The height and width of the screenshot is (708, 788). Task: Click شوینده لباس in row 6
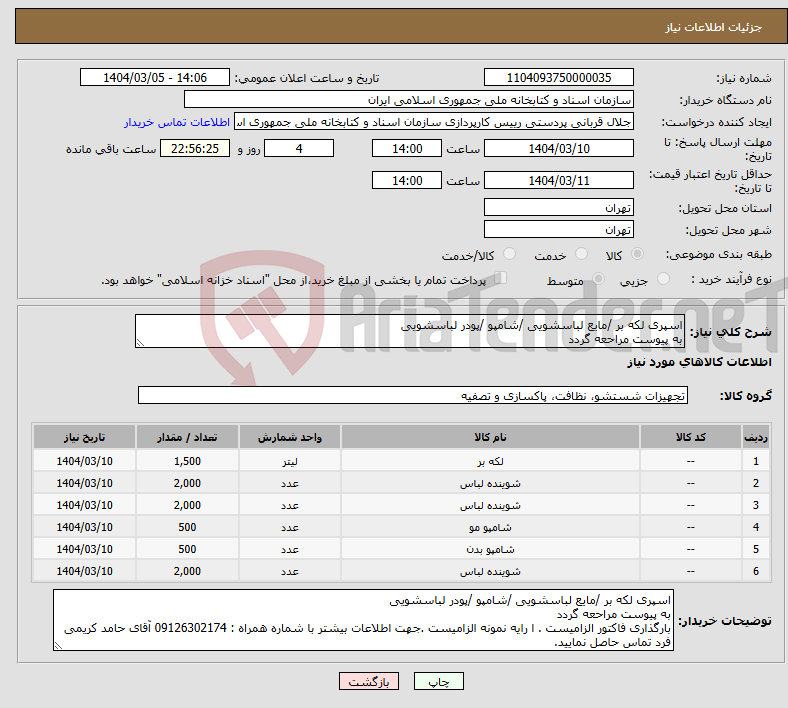tap(490, 572)
